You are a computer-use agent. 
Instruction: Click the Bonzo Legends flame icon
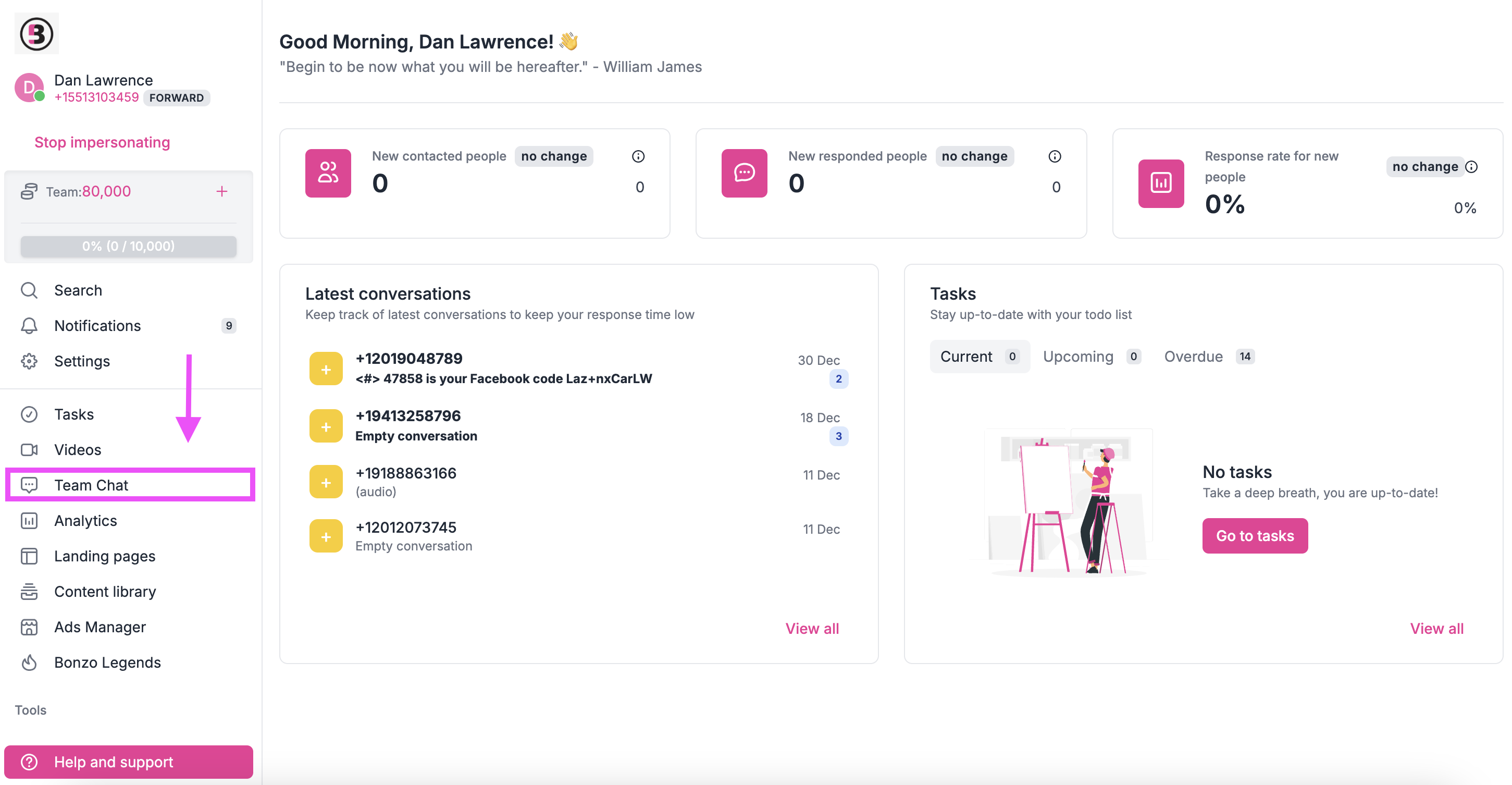[29, 663]
